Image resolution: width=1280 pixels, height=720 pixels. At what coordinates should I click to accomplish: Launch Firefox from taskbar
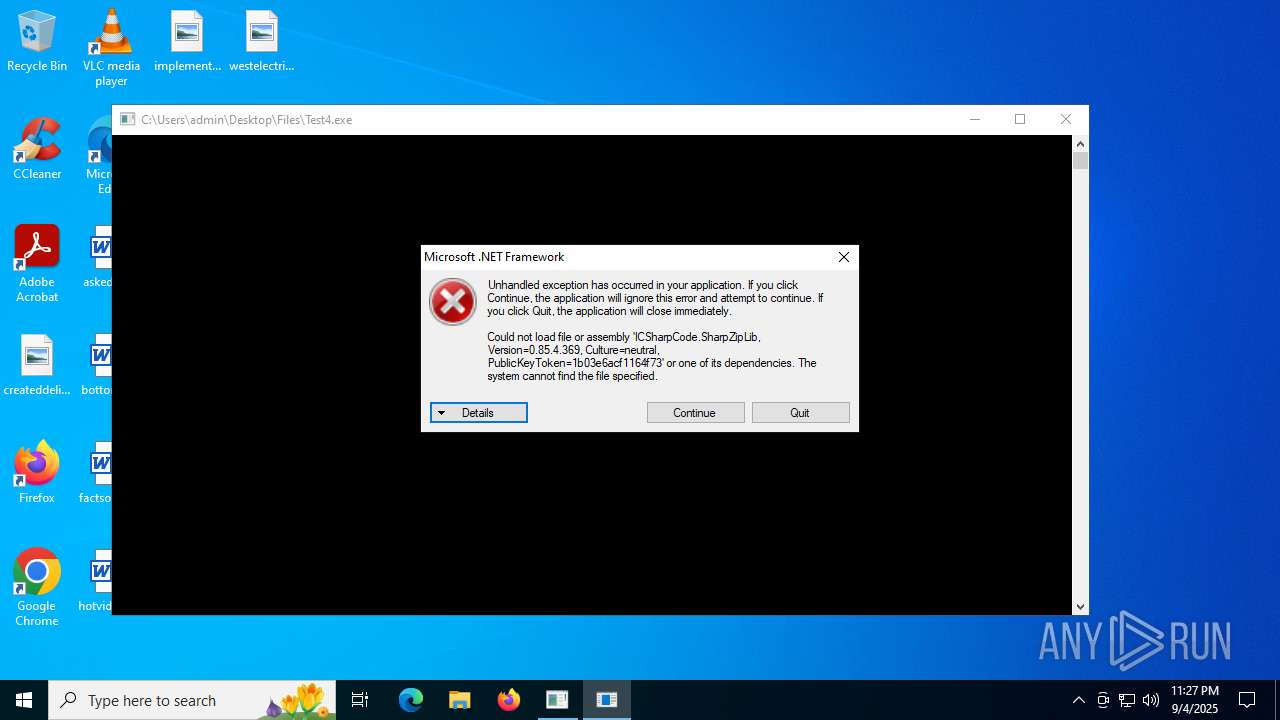click(x=508, y=700)
